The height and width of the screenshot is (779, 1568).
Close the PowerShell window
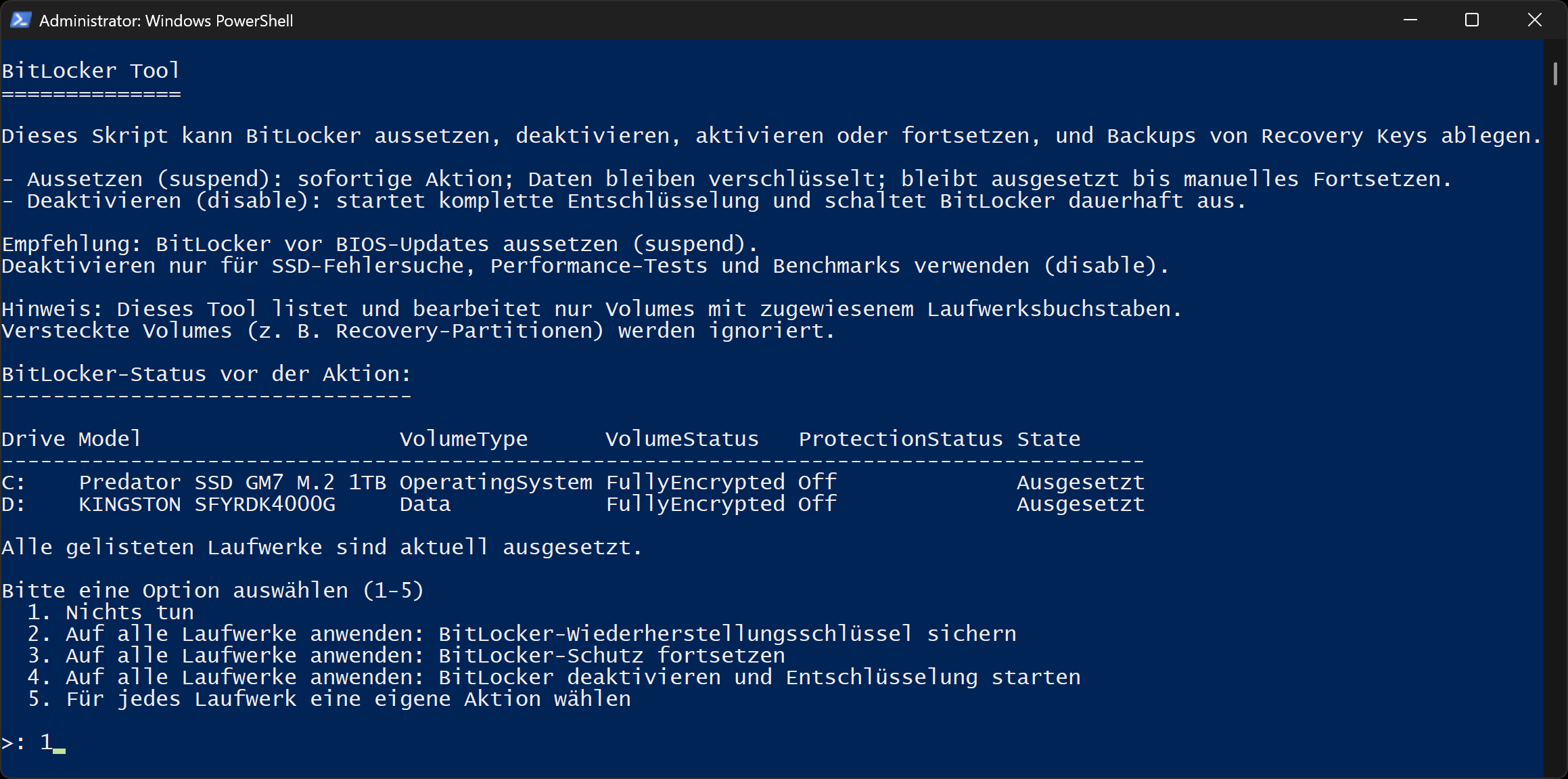(x=1534, y=20)
